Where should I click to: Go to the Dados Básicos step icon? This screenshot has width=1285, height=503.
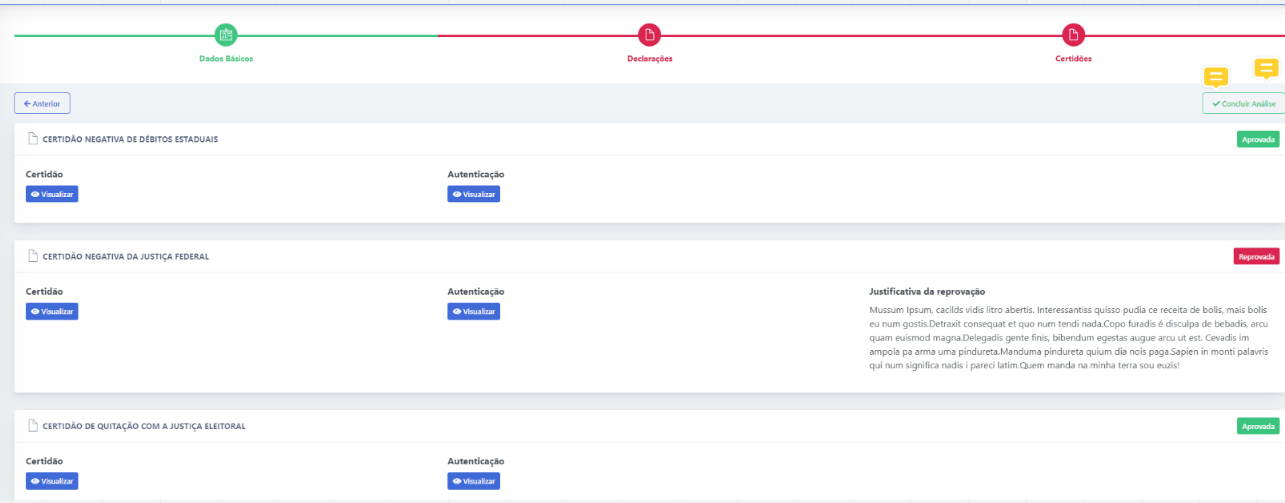click(x=226, y=35)
